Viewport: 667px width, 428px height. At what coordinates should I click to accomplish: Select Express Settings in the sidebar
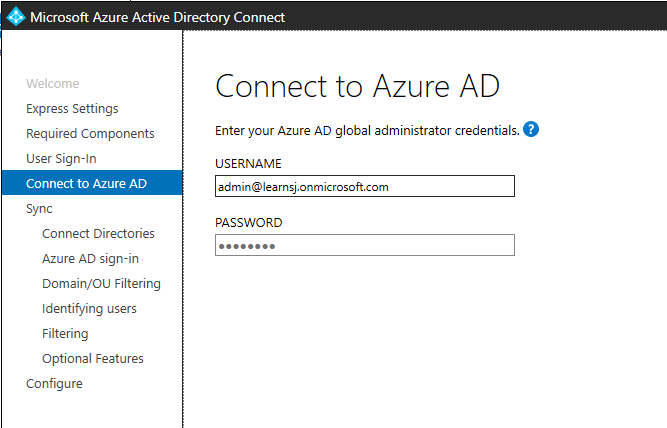[x=72, y=109]
